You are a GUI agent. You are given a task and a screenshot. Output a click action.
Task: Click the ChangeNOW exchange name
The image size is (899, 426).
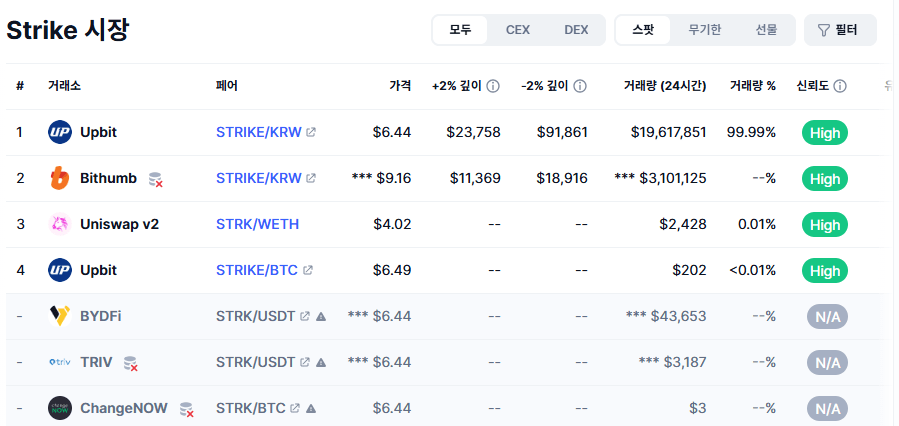(124, 408)
